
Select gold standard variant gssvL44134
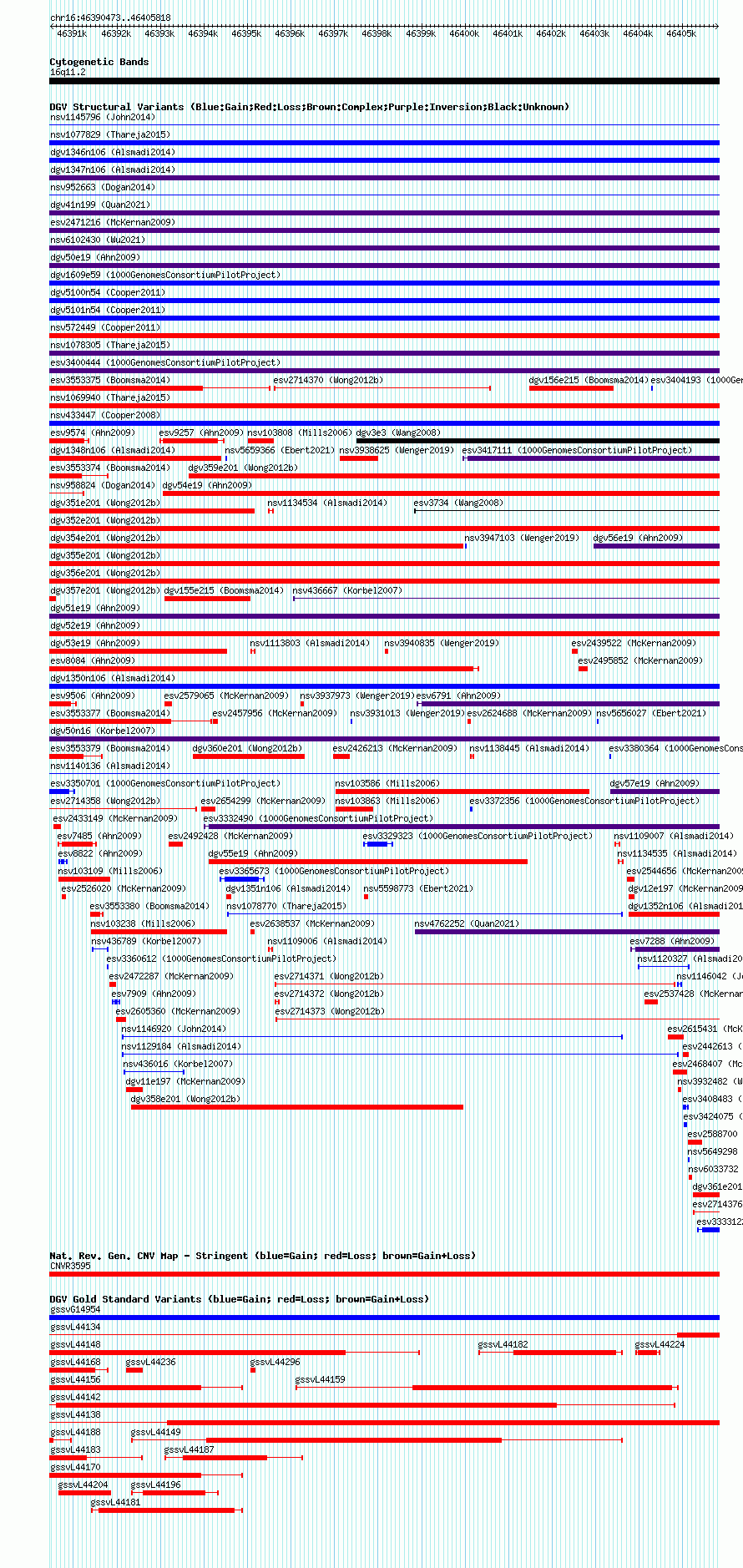75,1327
